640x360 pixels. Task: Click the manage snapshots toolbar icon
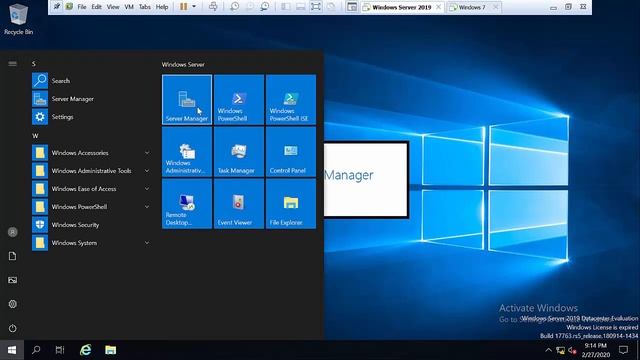[264, 7]
